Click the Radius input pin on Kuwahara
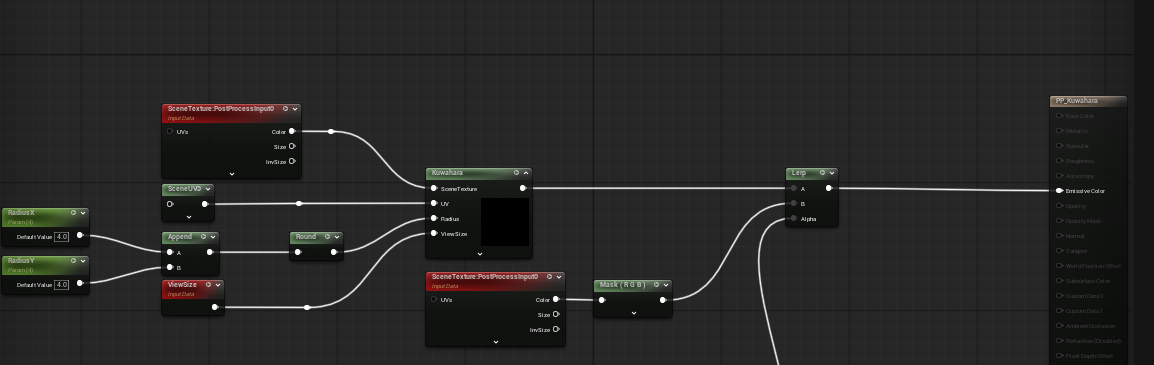The height and width of the screenshot is (365, 1154). (x=434, y=219)
